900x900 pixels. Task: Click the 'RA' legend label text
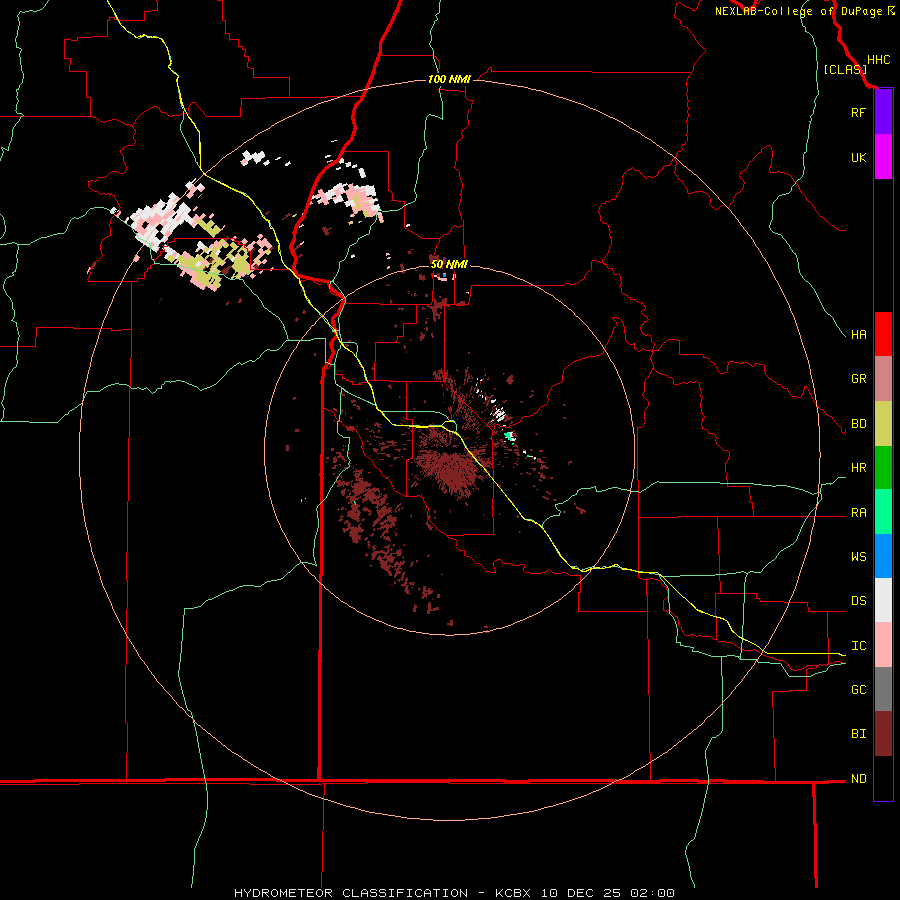point(858,513)
